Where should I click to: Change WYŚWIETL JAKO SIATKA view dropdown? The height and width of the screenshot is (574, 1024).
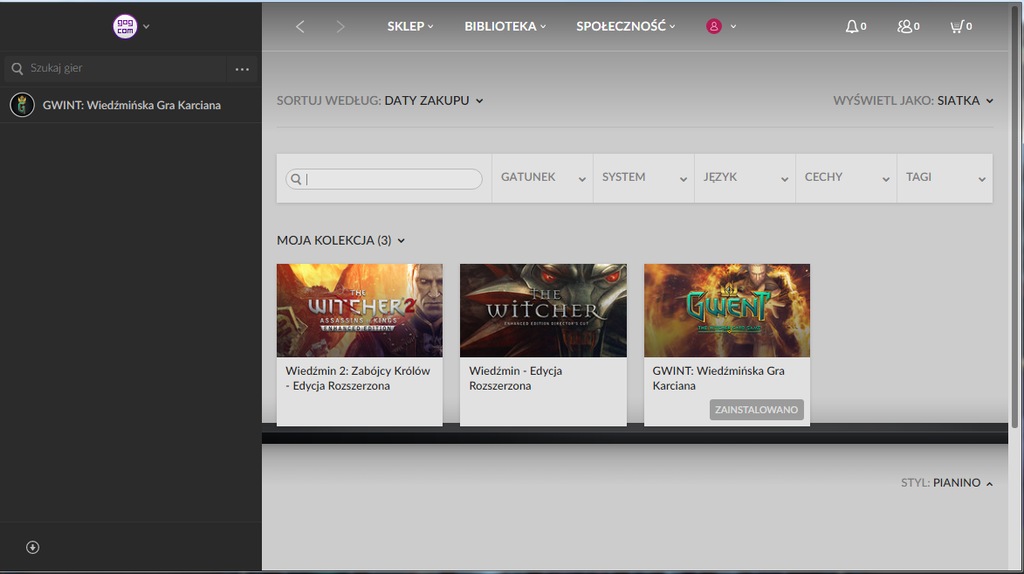[965, 101]
